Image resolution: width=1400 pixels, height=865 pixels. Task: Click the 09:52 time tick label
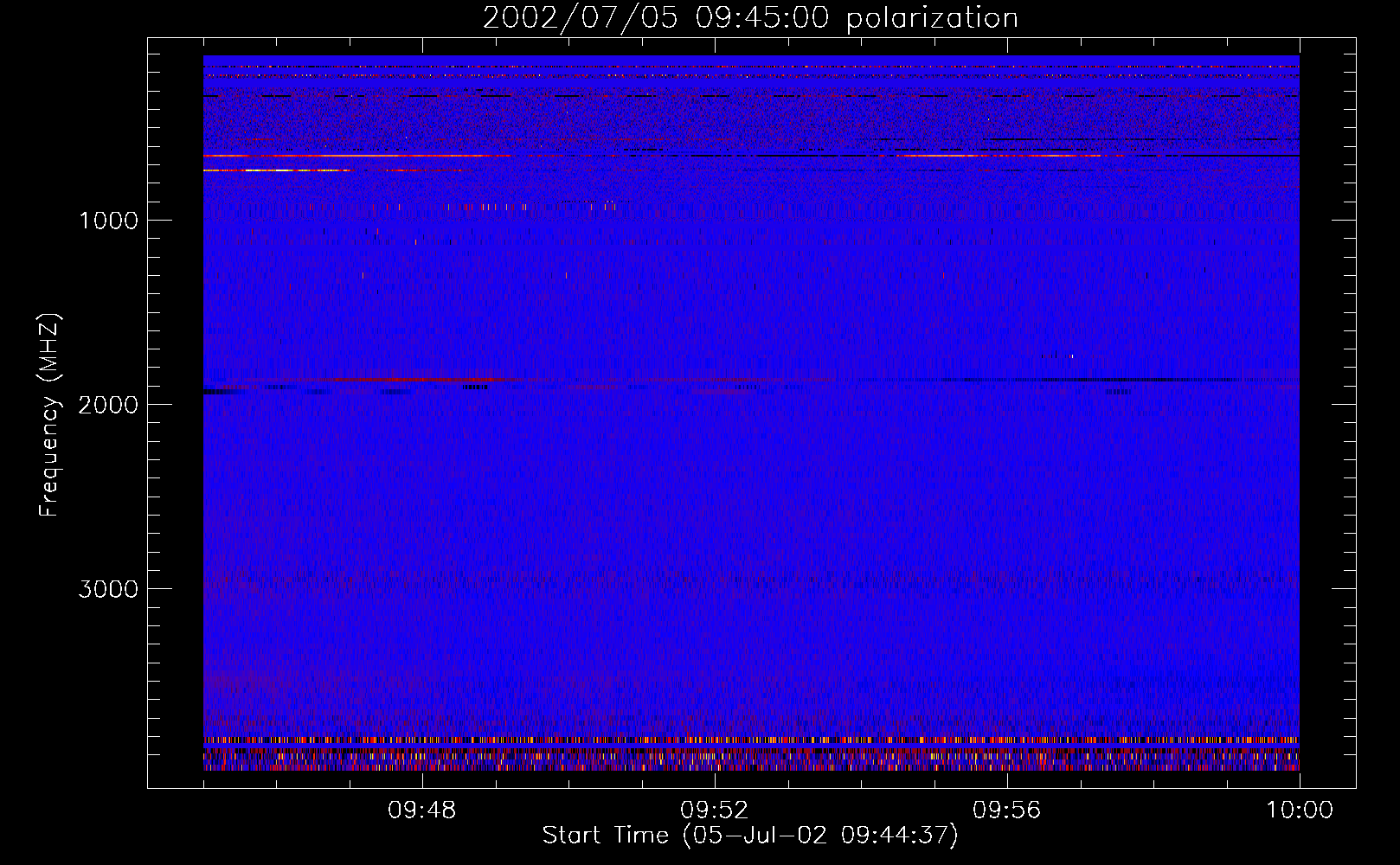(x=715, y=811)
